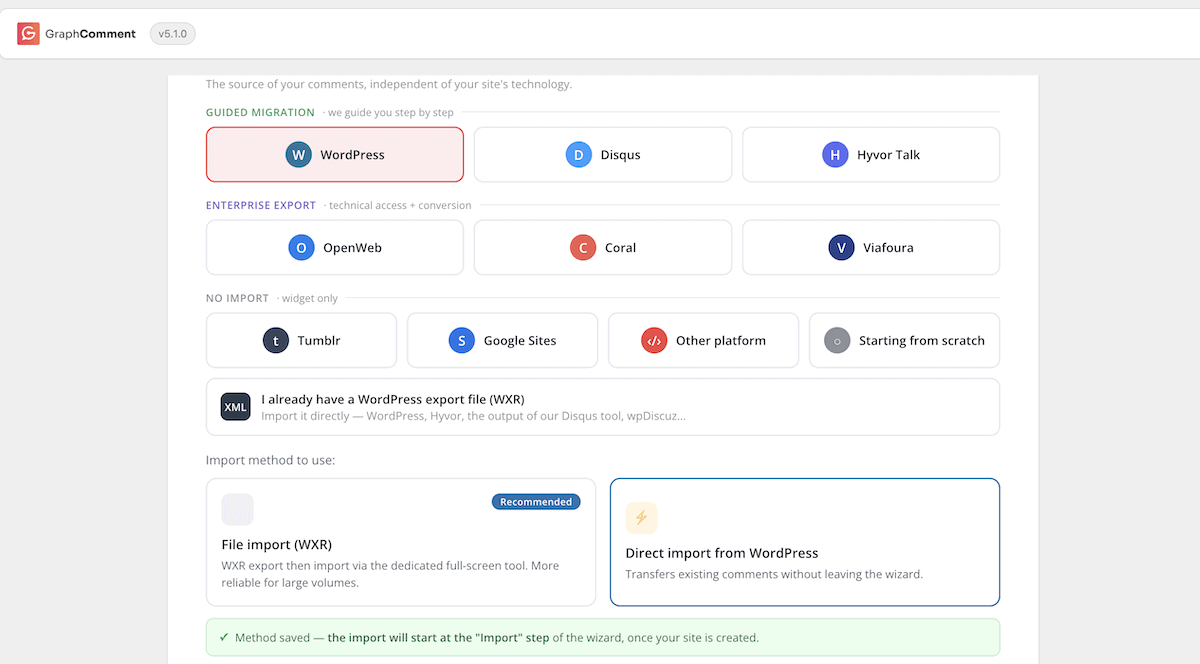Click the Disqus D icon
Screen dimensions: 1200x664
578,155
